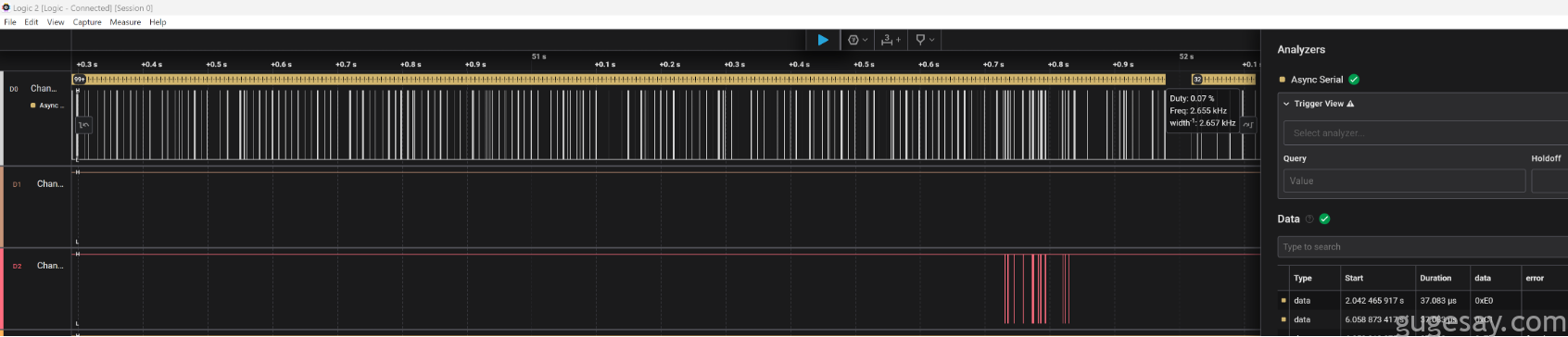1568x337 pixels.
Task: Click the Data help question icon
Action: [x=1309, y=219]
